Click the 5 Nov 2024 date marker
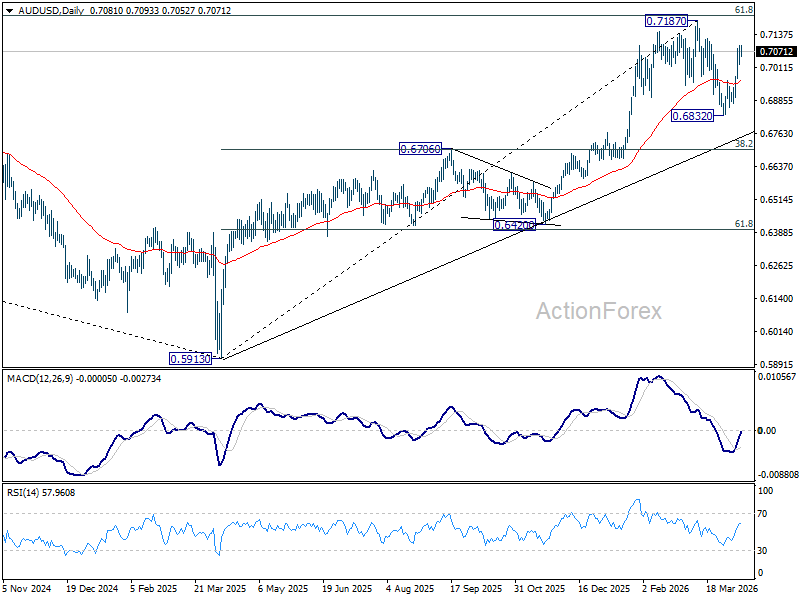Viewport: 800px width, 600px height. pos(27,588)
